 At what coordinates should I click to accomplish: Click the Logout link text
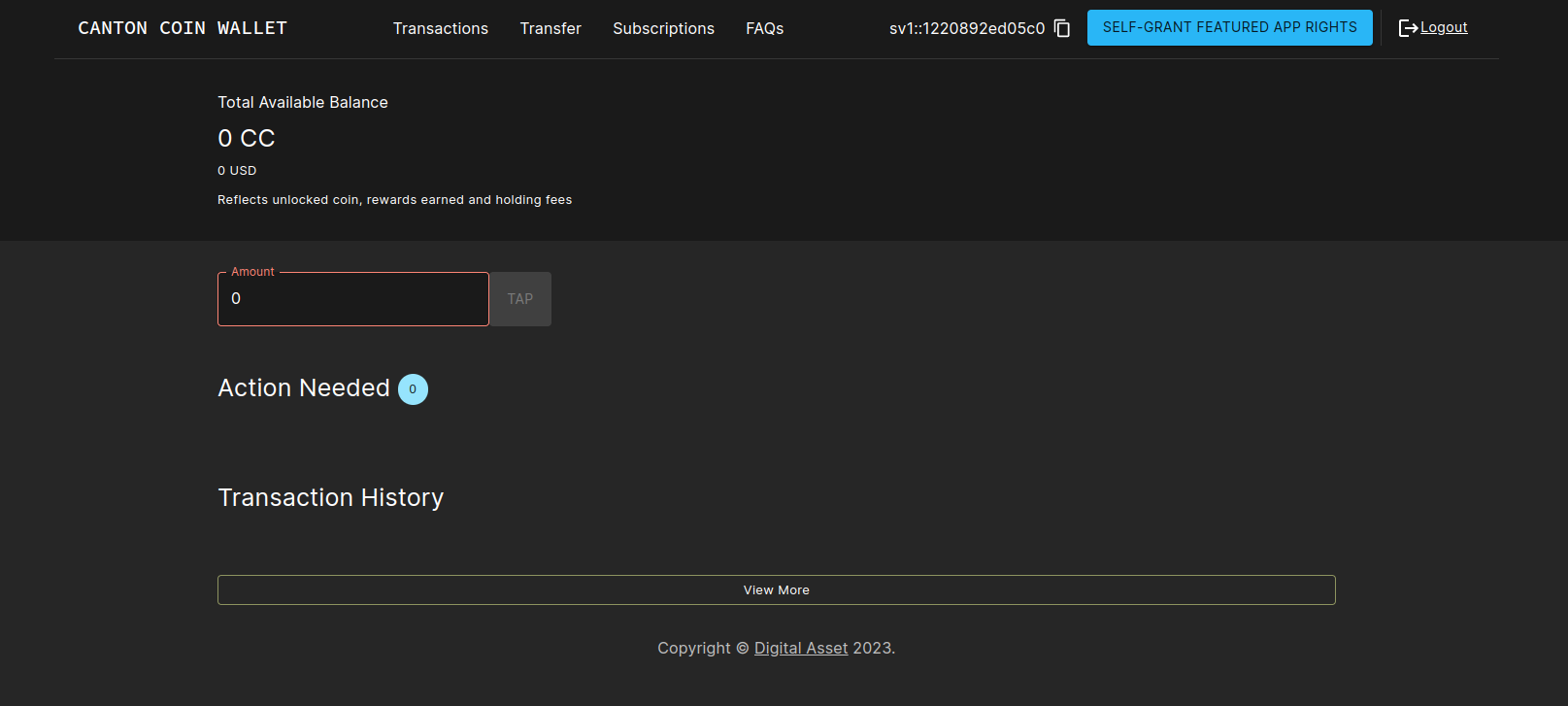[1444, 27]
